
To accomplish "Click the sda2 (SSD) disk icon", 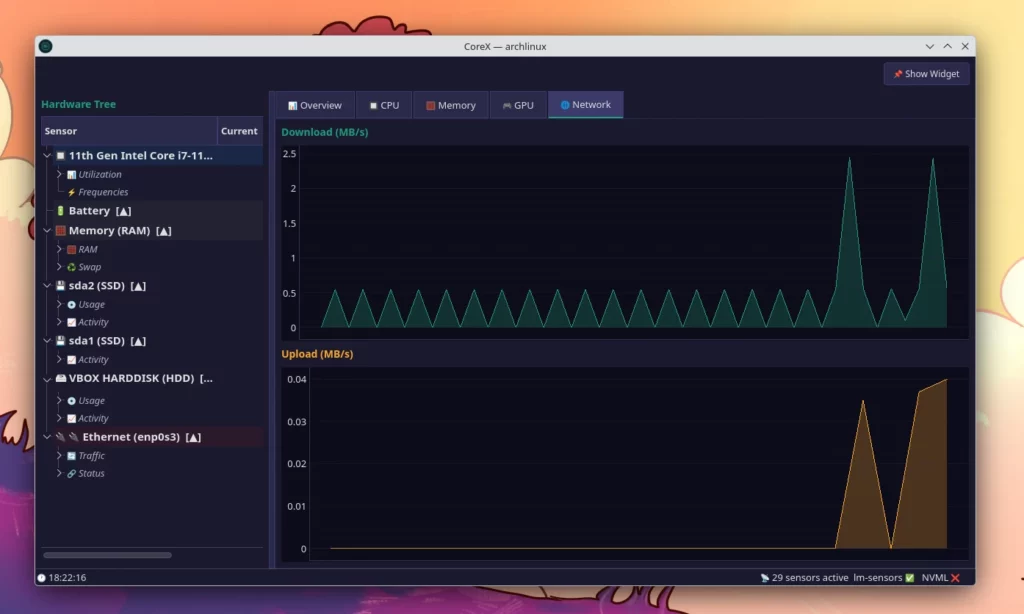I will tap(60, 286).
